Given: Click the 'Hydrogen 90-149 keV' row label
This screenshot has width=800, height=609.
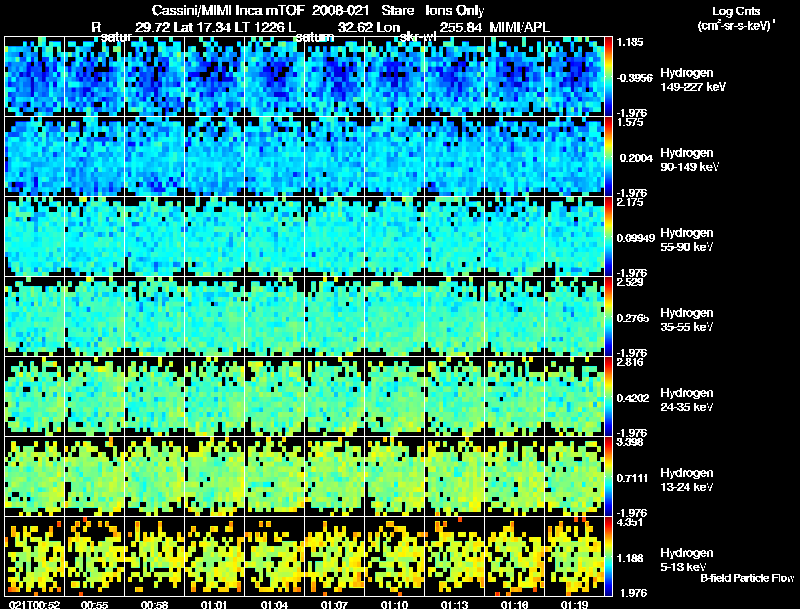Looking at the screenshot, I should (690, 160).
